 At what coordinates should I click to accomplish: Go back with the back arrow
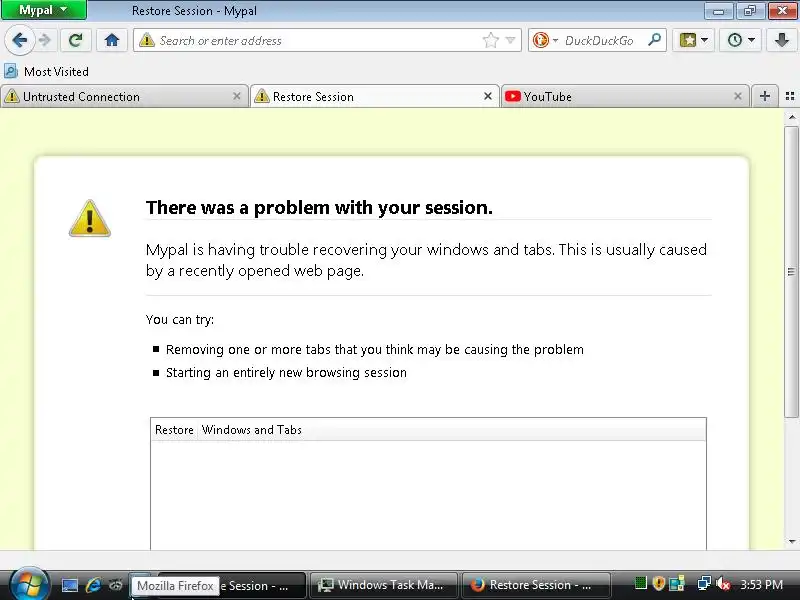tap(19, 40)
